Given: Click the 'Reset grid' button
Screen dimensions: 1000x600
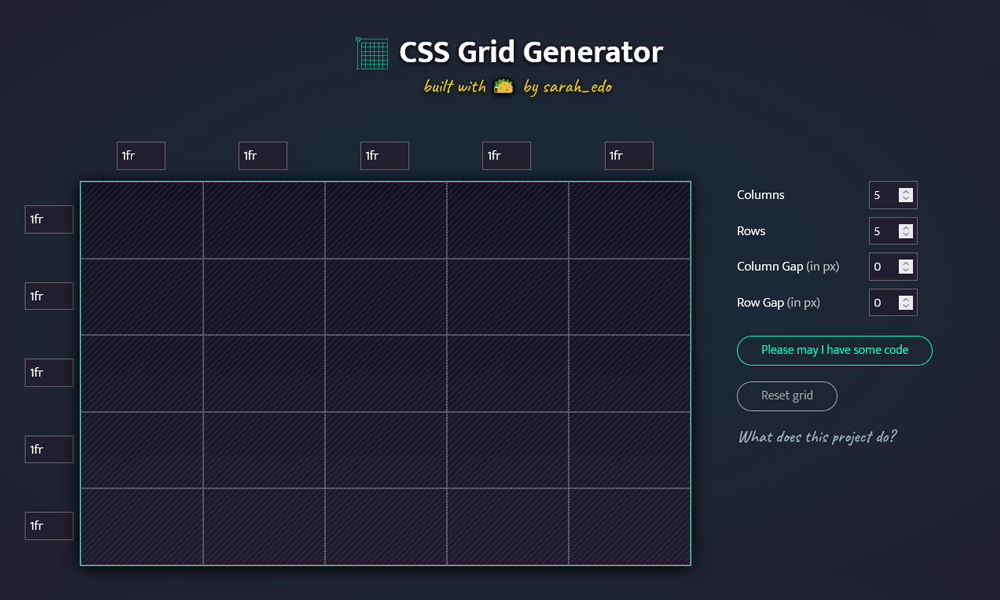Looking at the screenshot, I should point(787,396).
